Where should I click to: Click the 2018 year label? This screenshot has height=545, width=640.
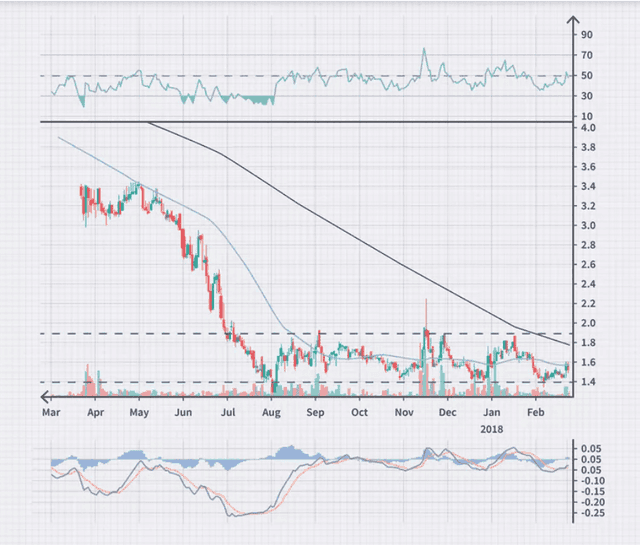point(492,429)
